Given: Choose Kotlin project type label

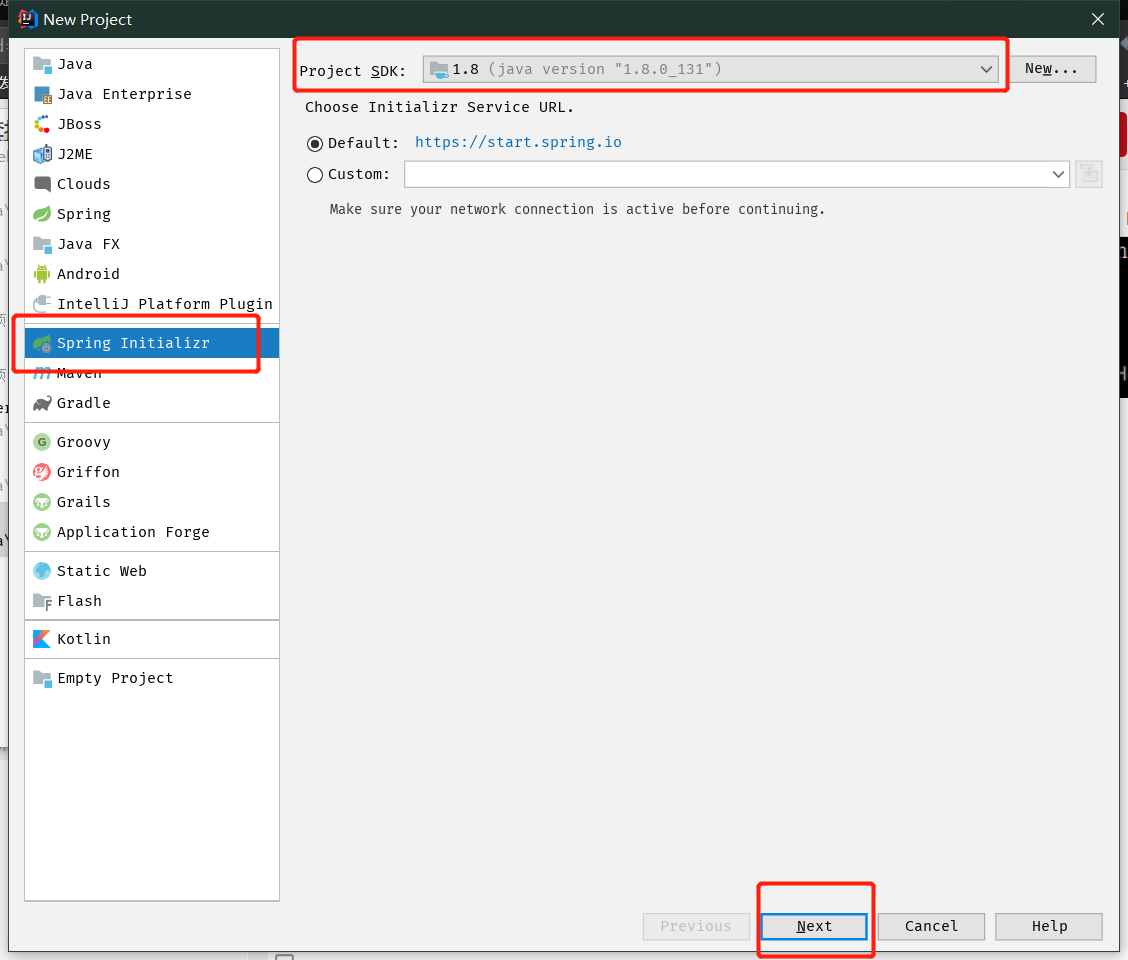Looking at the screenshot, I should (x=83, y=639).
